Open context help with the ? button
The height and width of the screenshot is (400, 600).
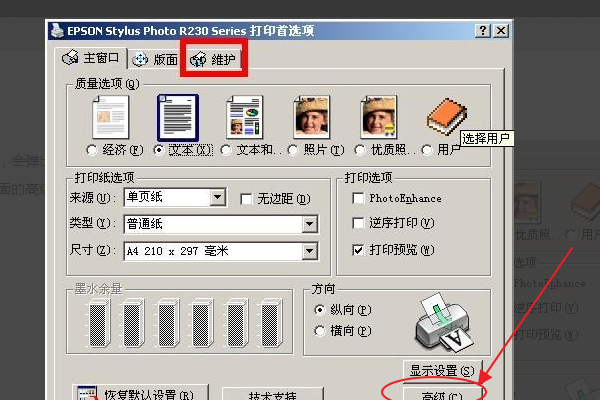click(x=483, y=30)
